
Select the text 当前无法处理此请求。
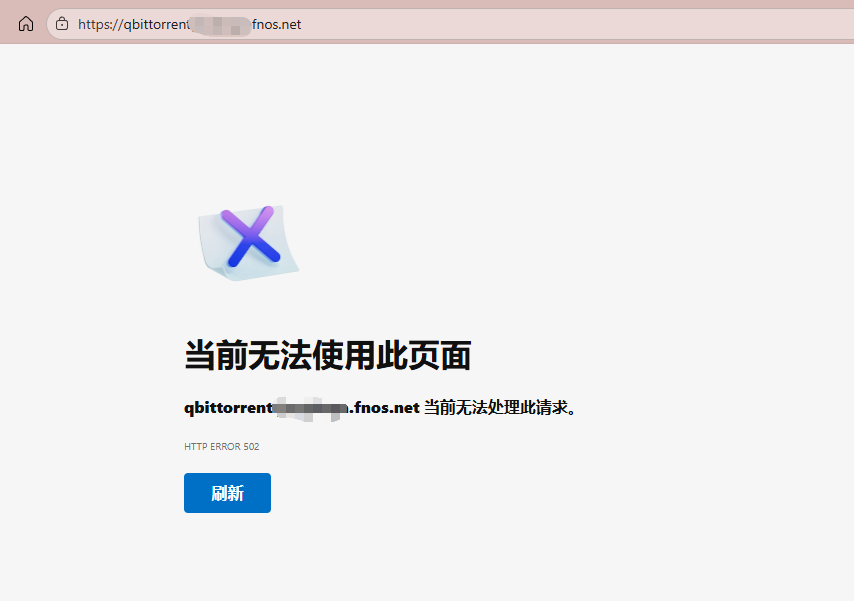coord(501,408)
